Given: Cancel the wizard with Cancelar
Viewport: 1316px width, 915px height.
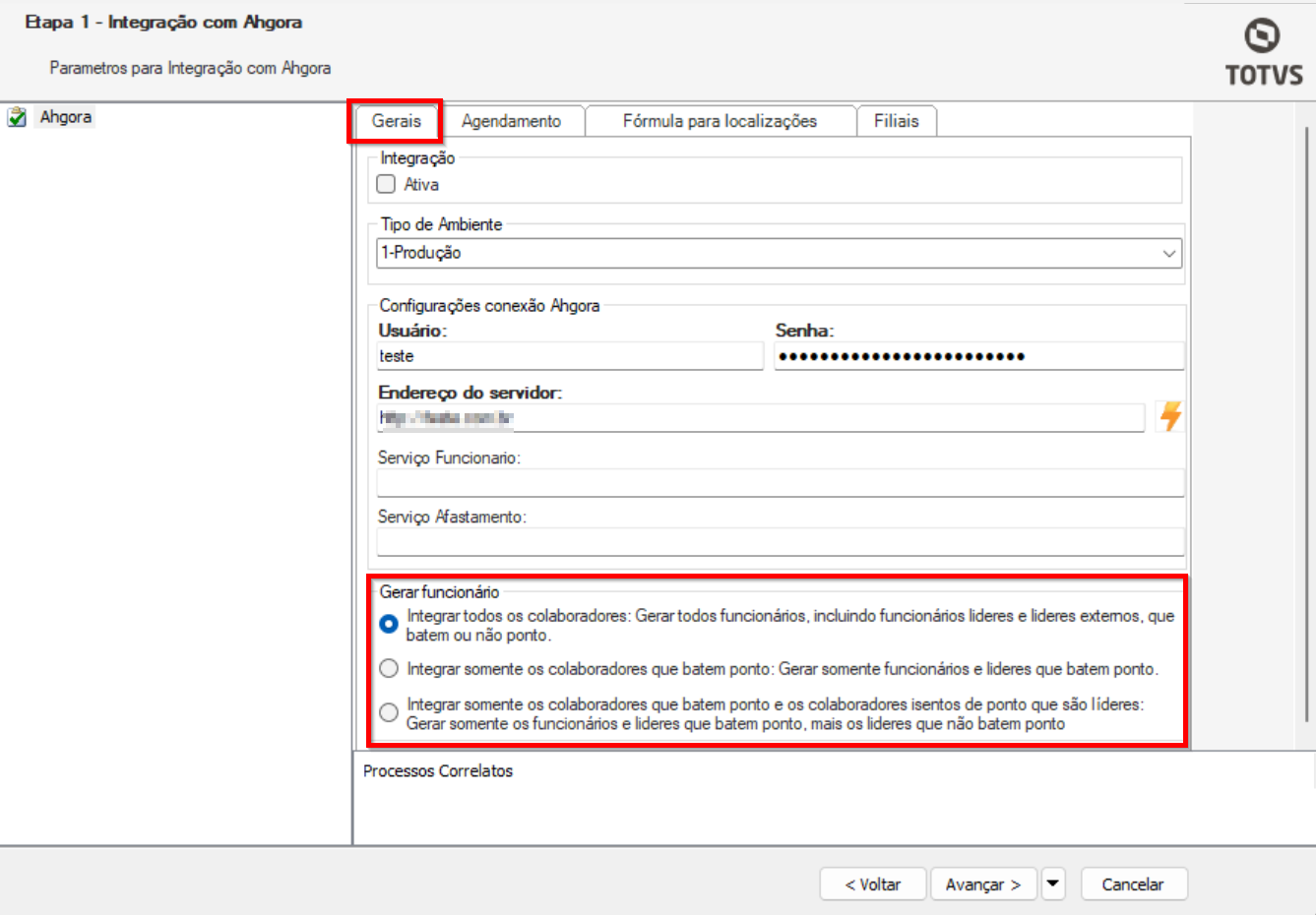Looking at the screenshot, I should click(x=1133, y=884).
